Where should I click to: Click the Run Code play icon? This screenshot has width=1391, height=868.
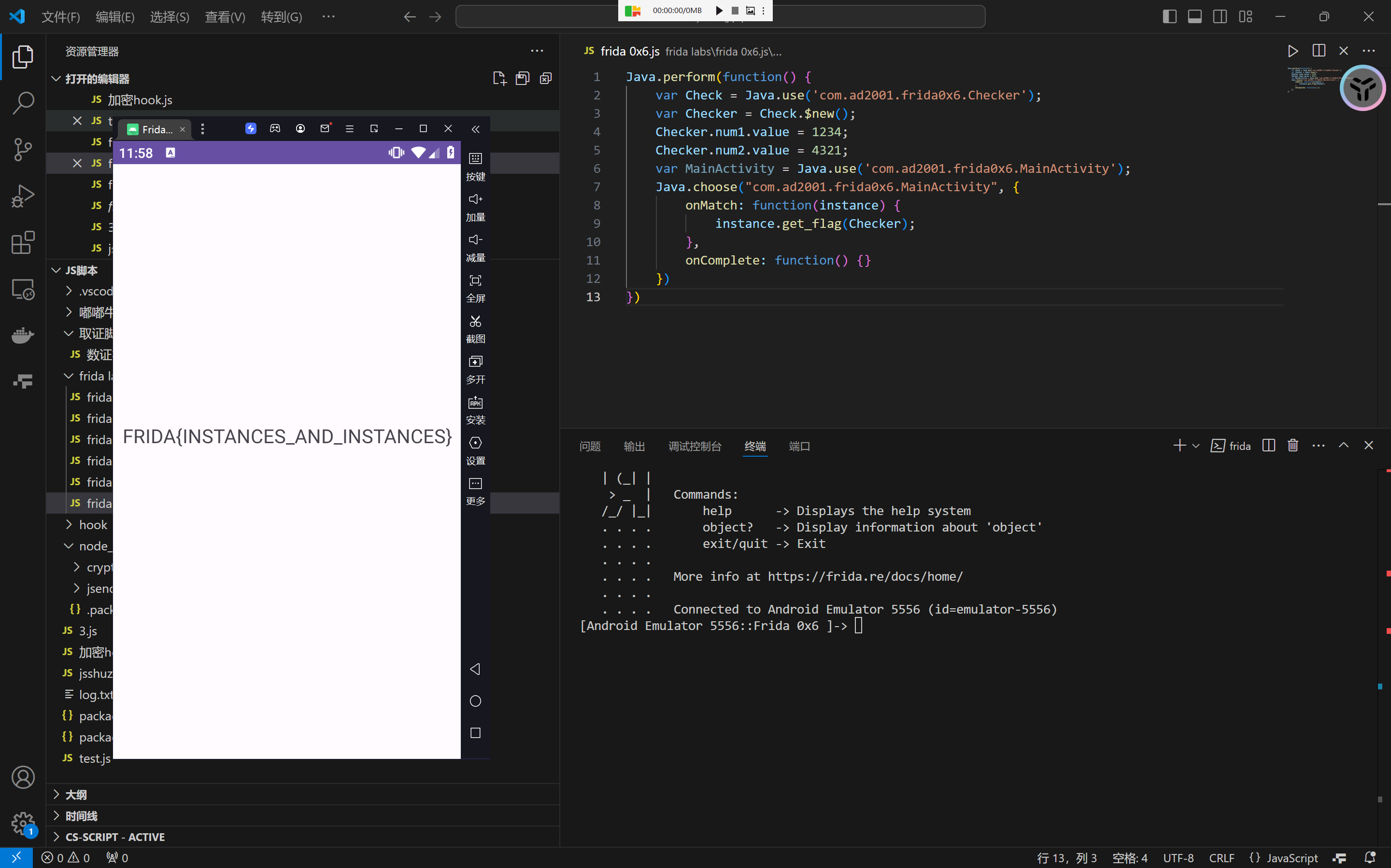[x=1292, y=51]
